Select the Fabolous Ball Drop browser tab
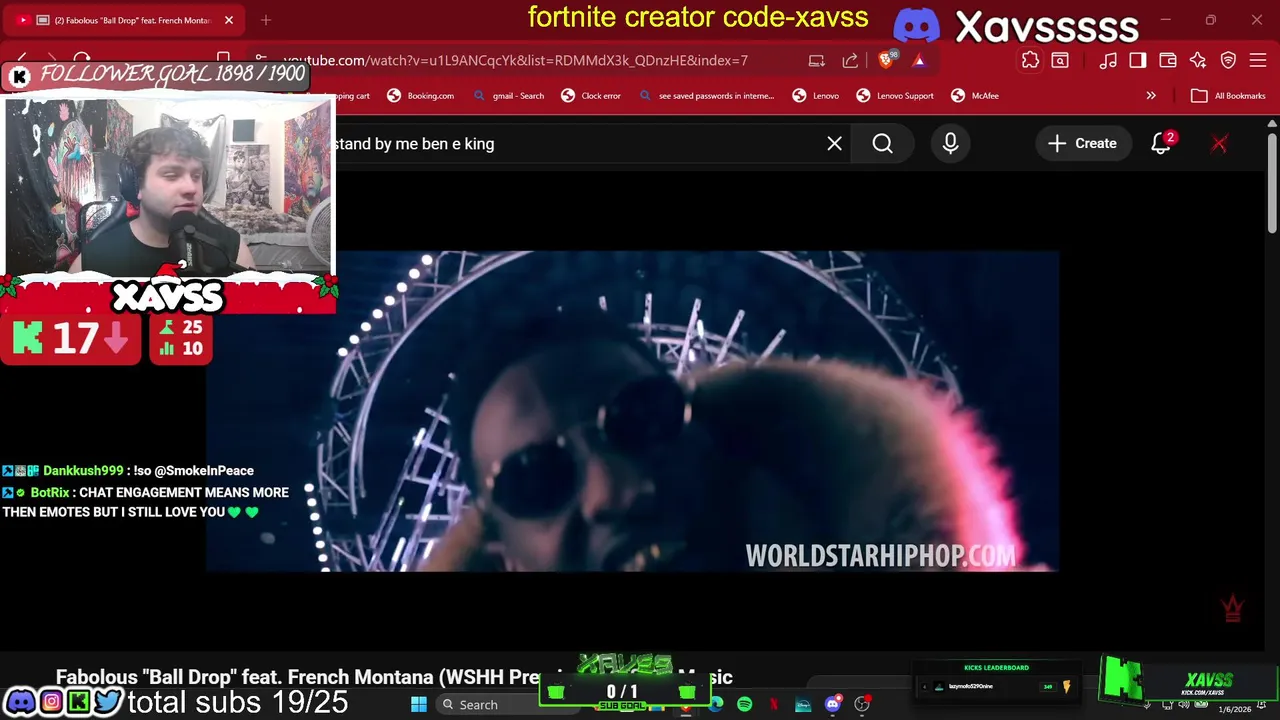 point(125,20)
